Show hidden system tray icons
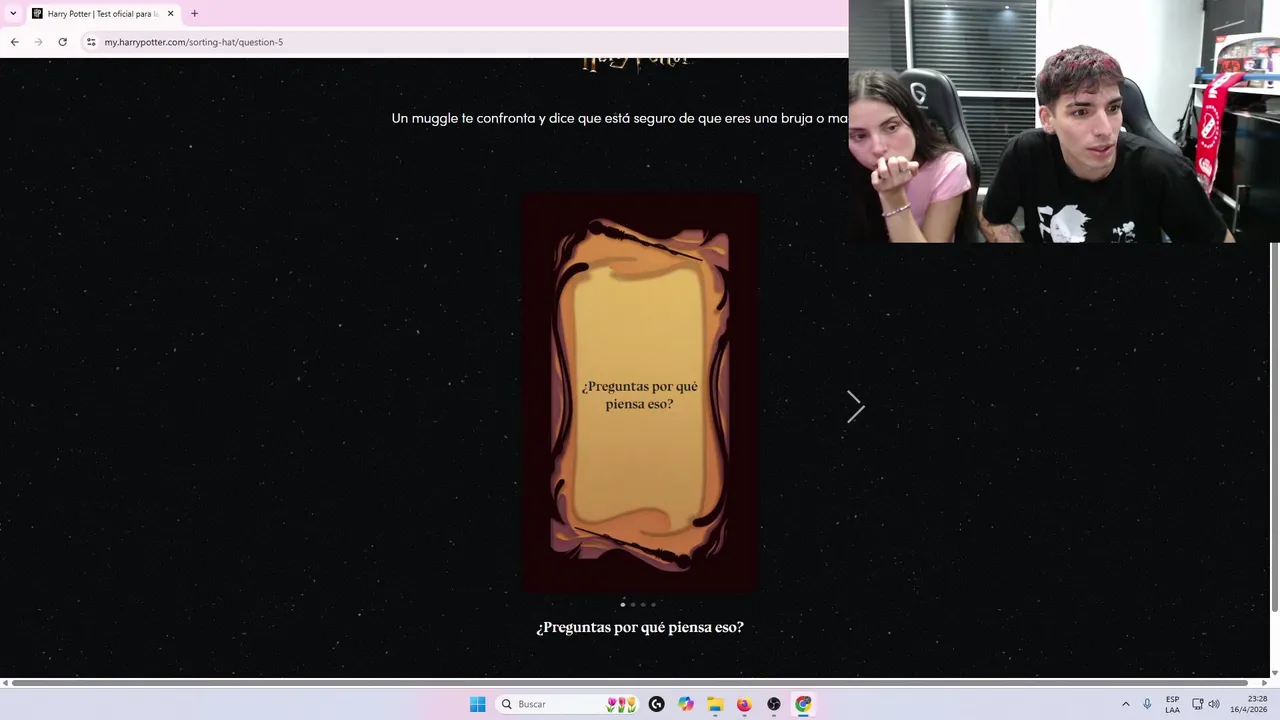Viewport: 1280px width, 720px height. (x=1125, y=704)
